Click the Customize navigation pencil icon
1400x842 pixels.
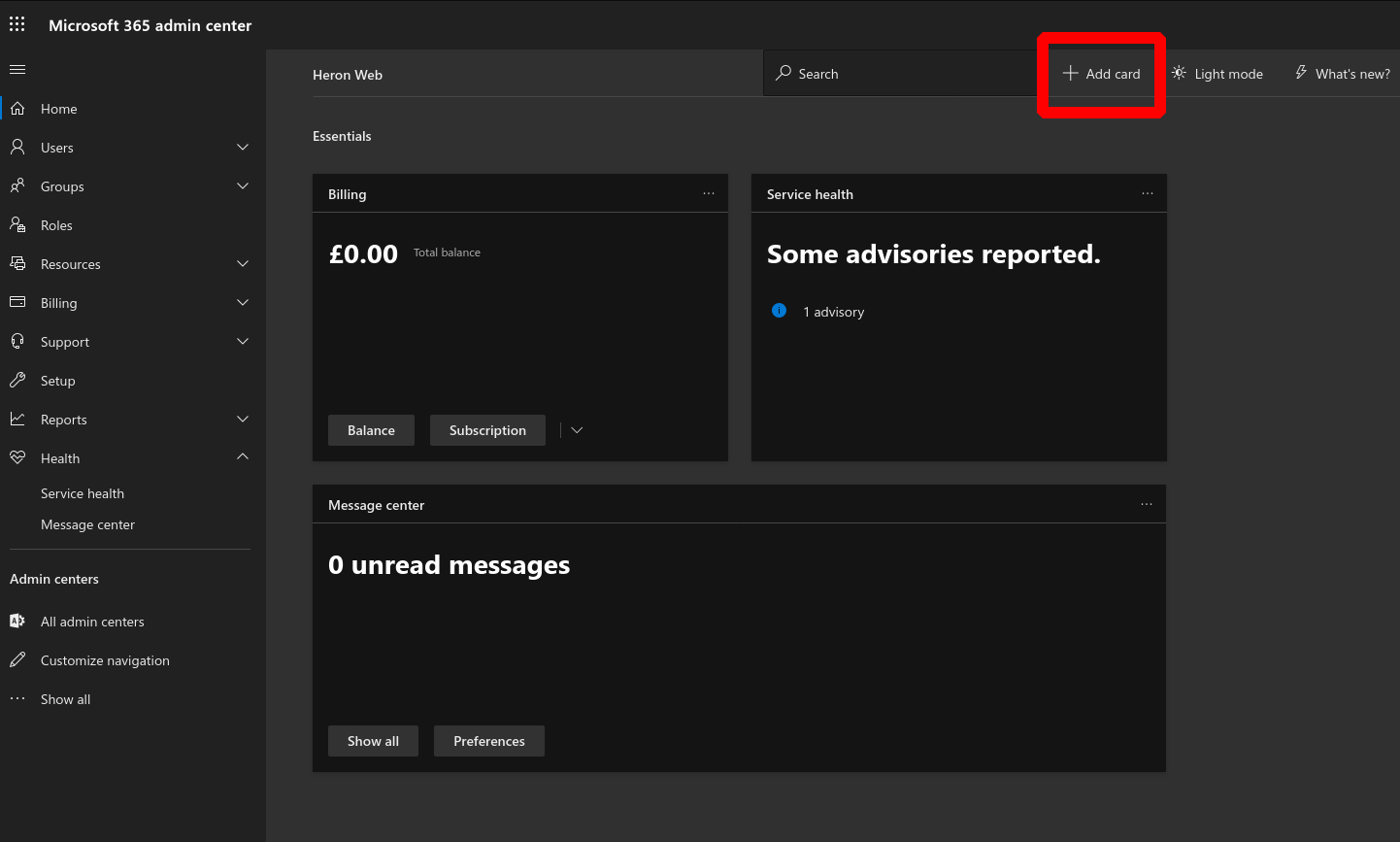[x=17, y=659]
